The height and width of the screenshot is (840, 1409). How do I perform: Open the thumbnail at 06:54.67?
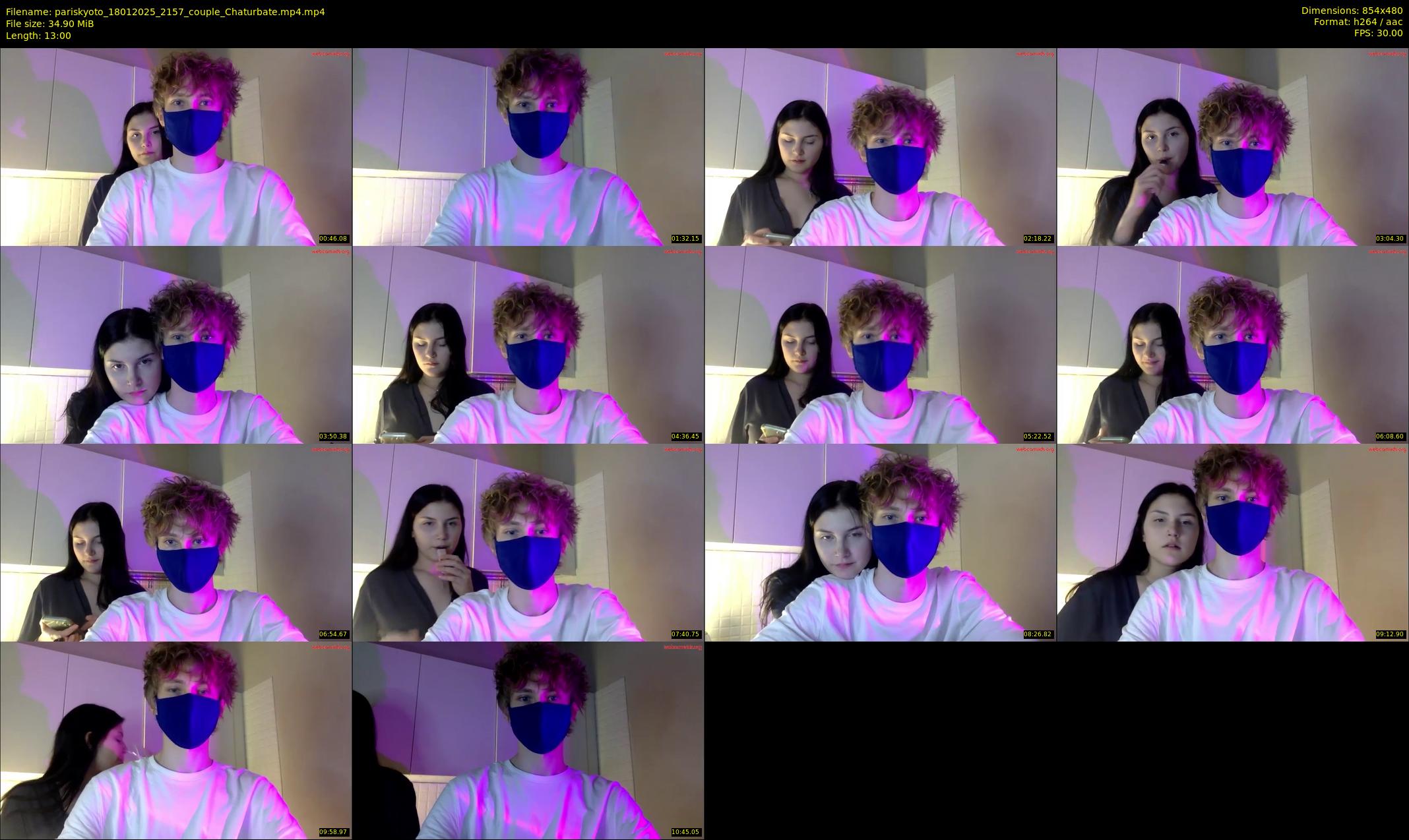(x=175, y=542)
